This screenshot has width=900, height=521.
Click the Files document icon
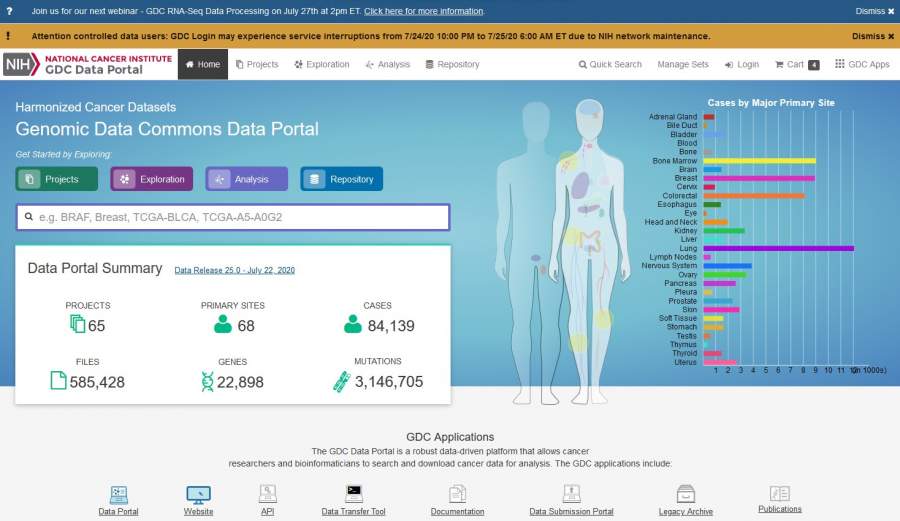coord(58,380)
